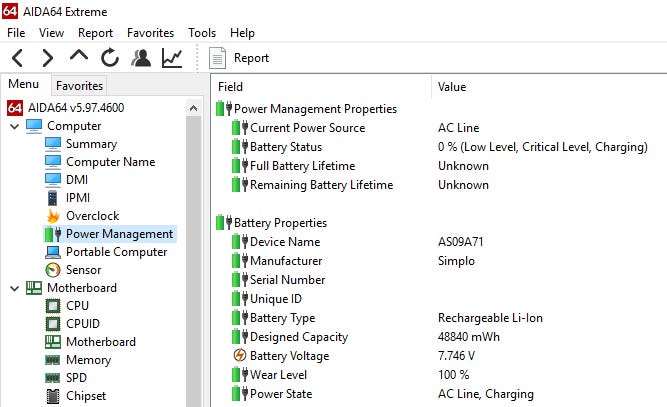Click the SPD memory icon

53,378
